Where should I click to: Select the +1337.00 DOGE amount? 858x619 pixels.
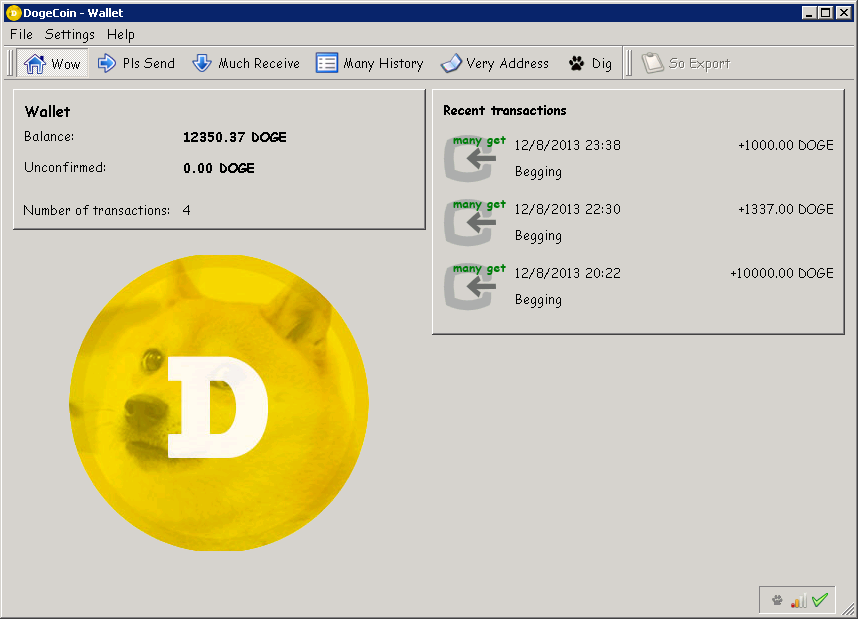(x=786, y=209)
